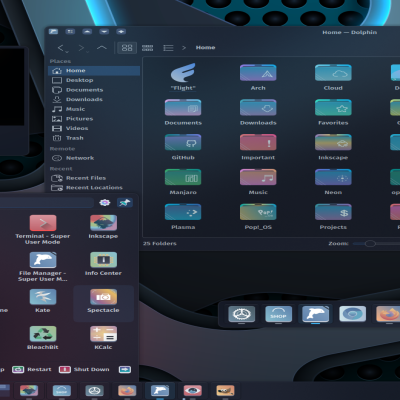Select Network under Remote

coord(94,158)
